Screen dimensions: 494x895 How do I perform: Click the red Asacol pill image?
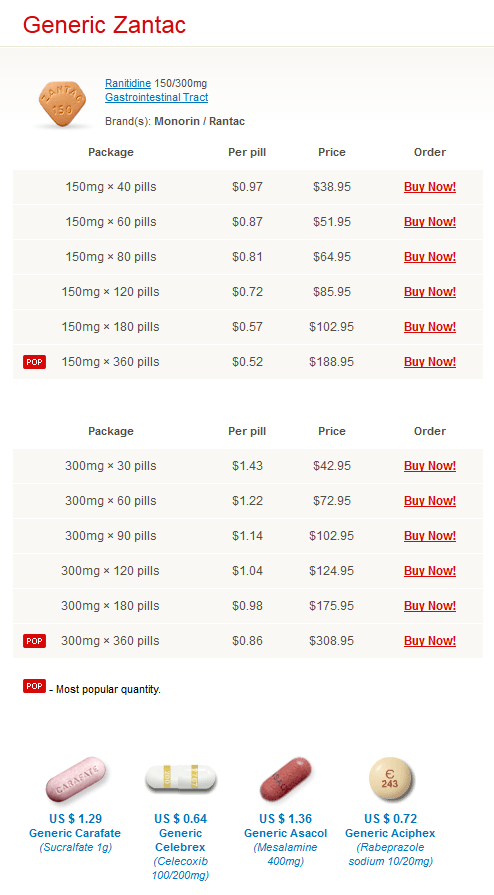point(286,779)
